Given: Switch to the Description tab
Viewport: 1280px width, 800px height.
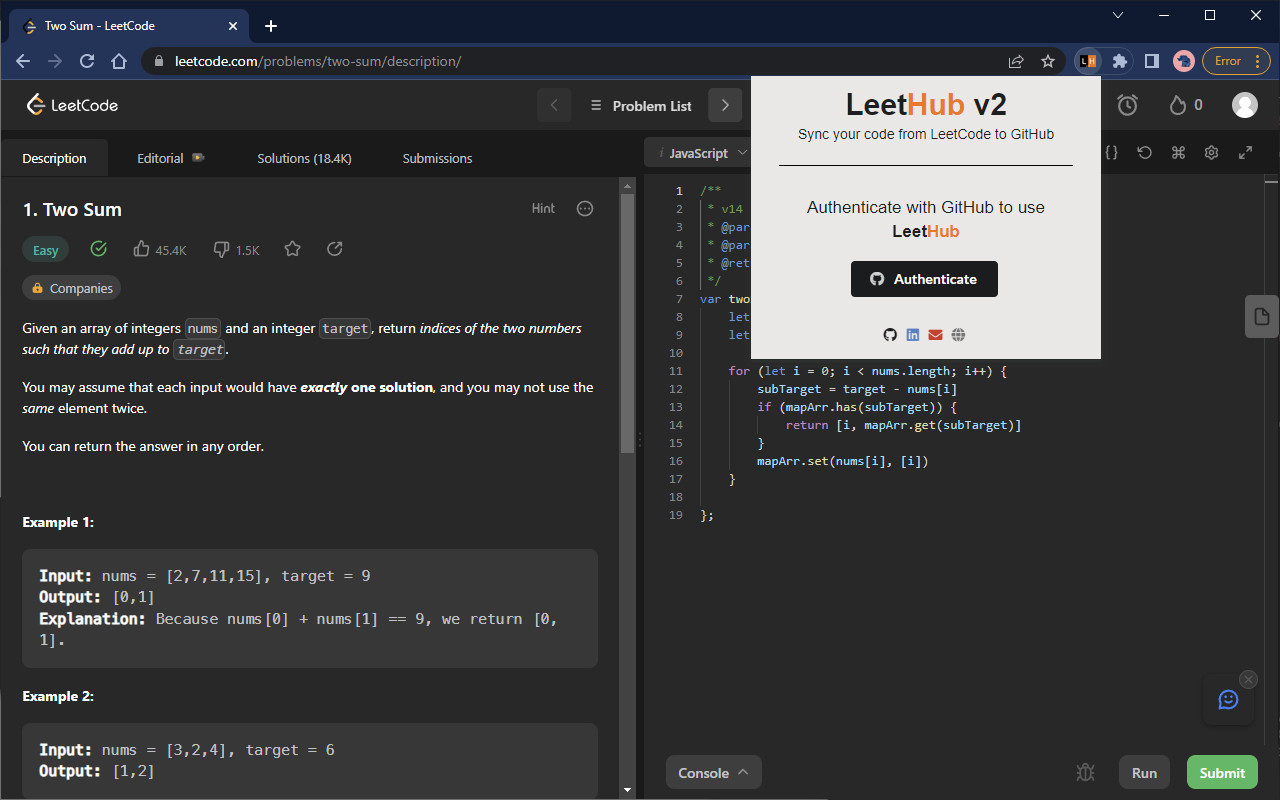Looking at the screenshot, I should click(x=54, y=158).
